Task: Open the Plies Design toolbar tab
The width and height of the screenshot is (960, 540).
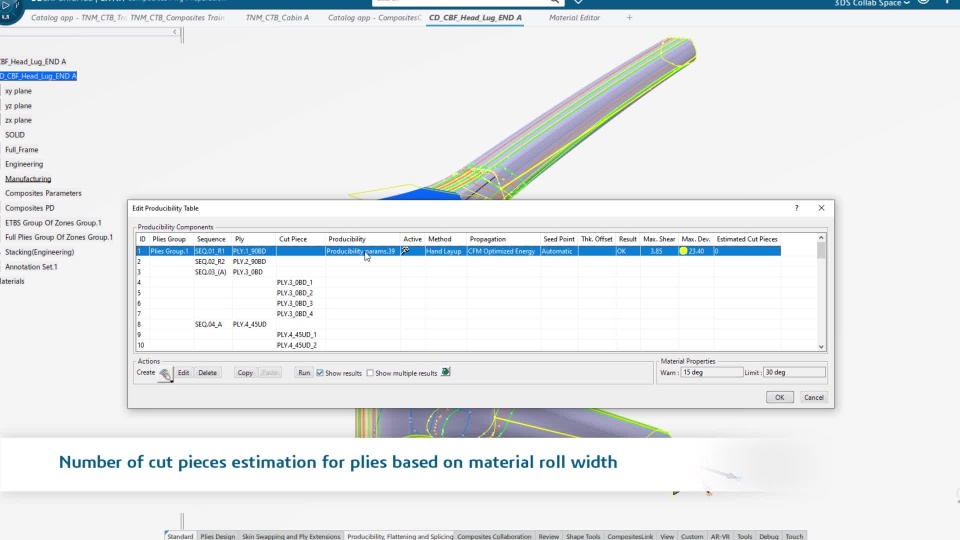Action: [217, 536]
